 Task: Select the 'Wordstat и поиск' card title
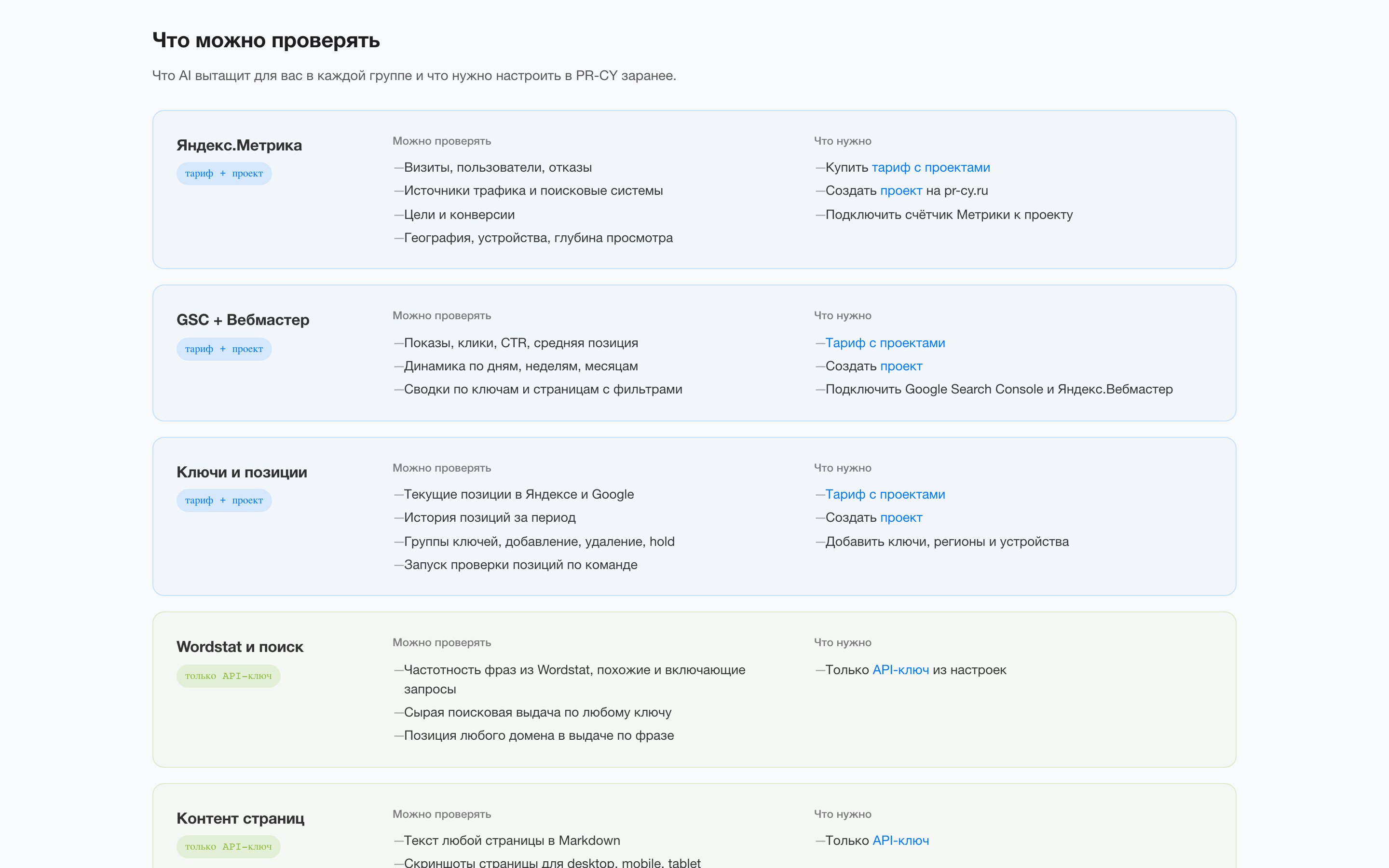coord(240,647)
